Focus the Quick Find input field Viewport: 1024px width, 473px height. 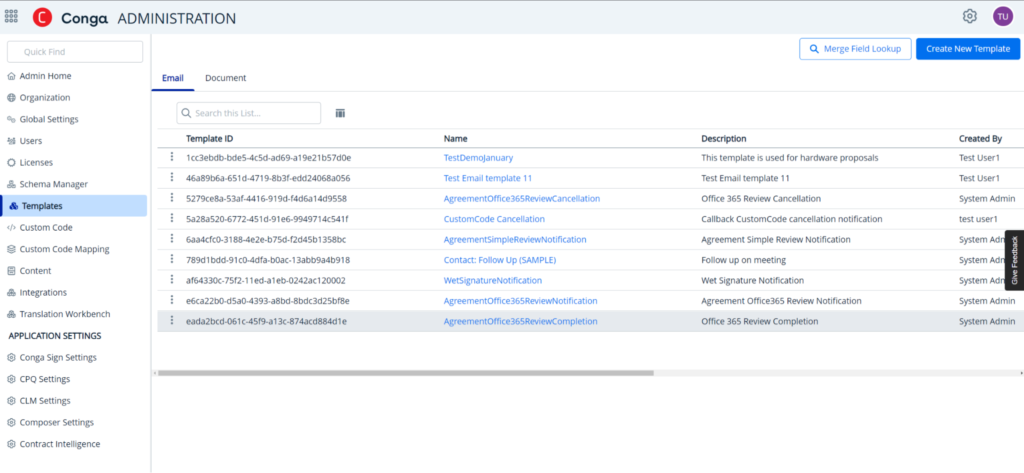pyautogui.click(x=74, y=52)
